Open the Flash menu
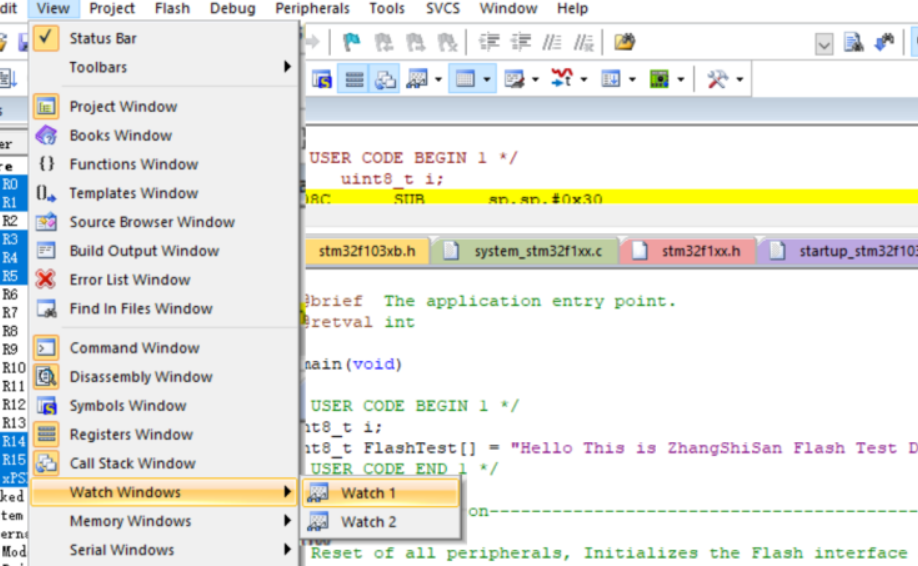 click(x=172, y=9)
